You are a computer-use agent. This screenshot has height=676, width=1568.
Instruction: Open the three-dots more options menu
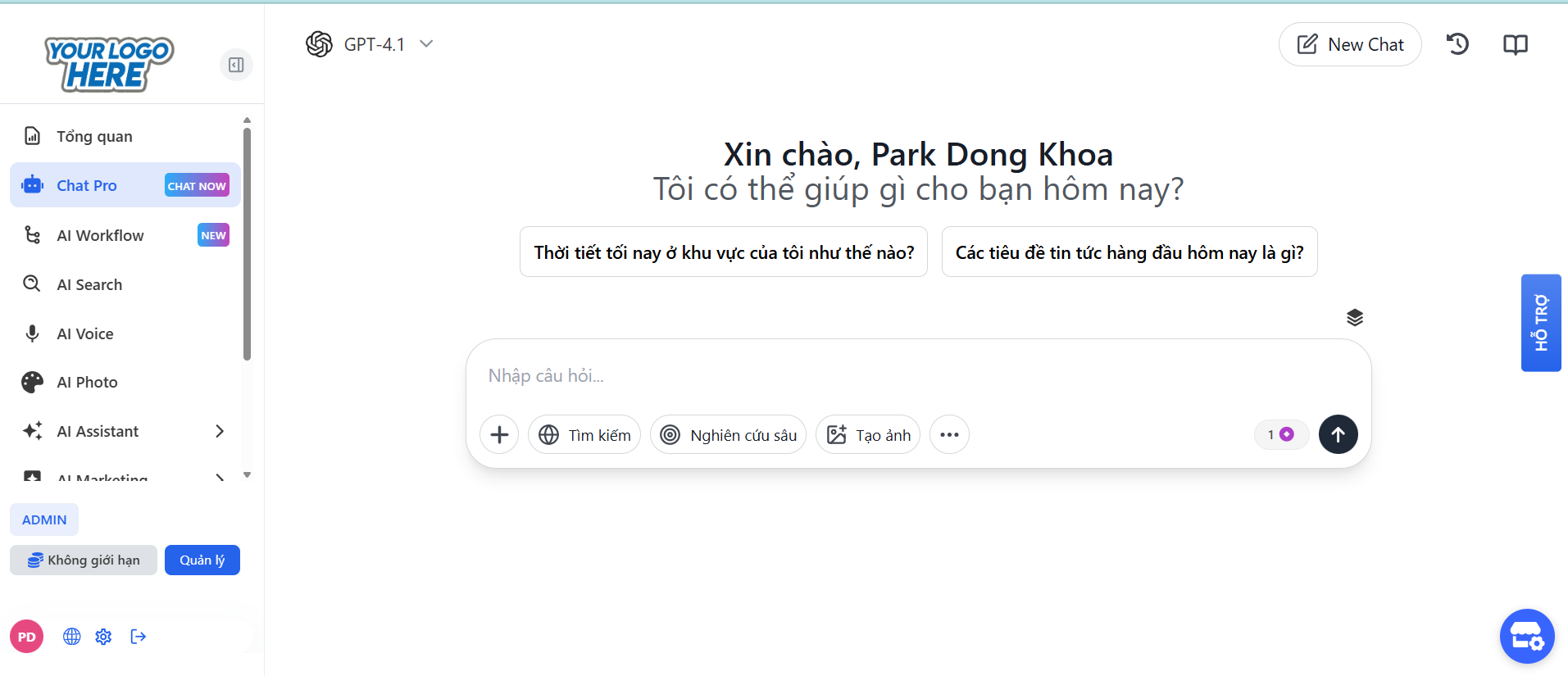(x=949, y=434)
